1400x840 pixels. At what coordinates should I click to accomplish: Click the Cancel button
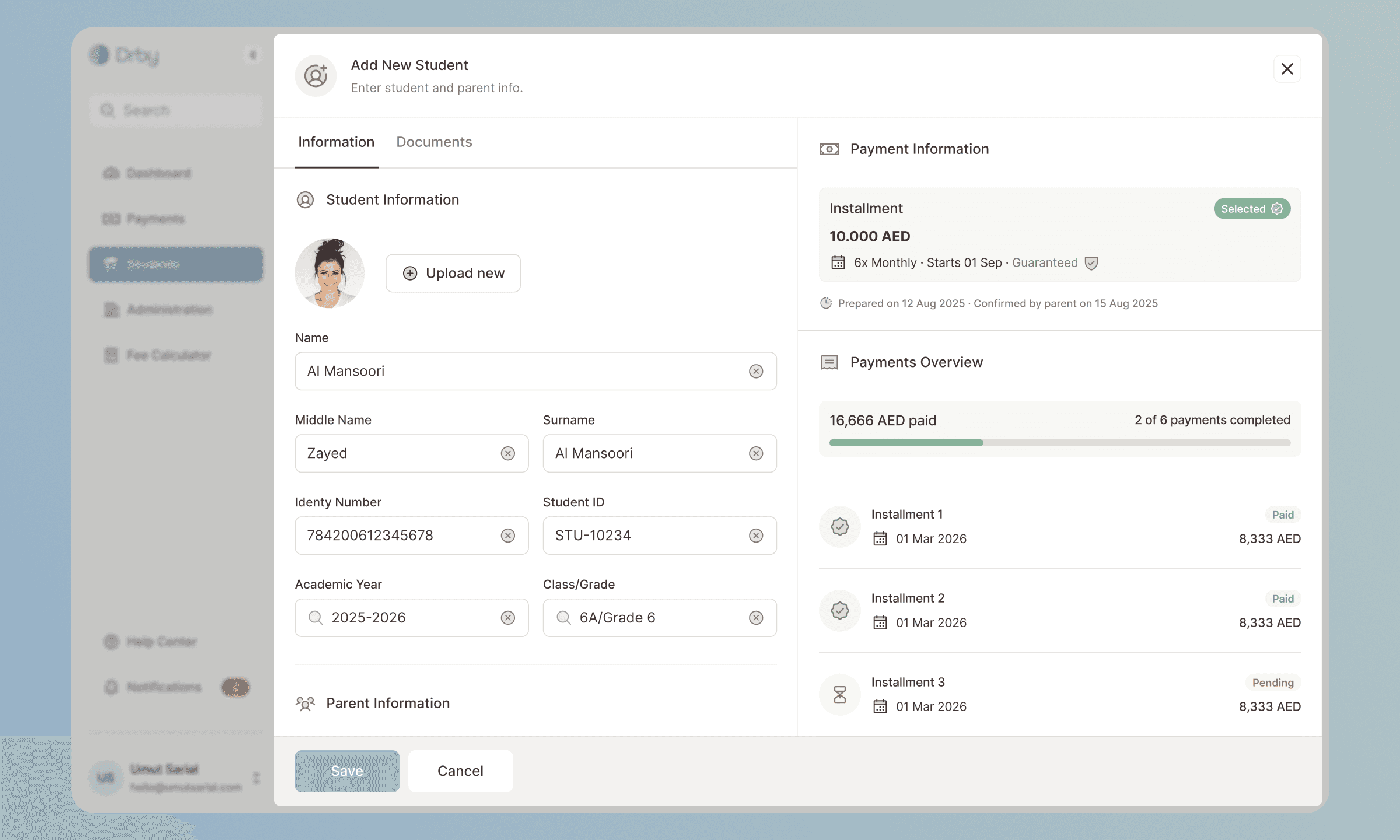point(460,771)
